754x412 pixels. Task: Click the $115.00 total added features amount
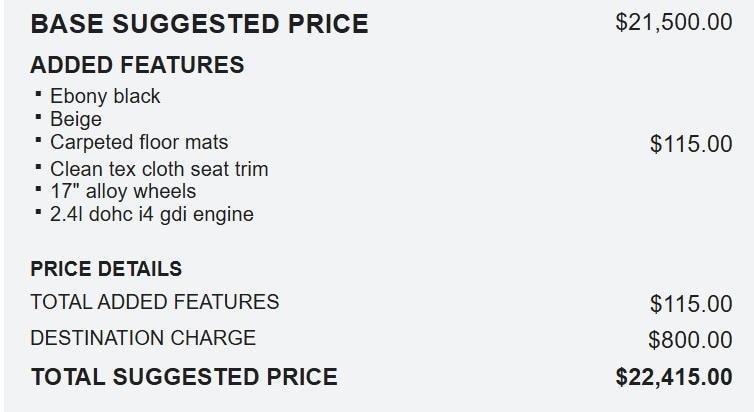click(x=691, y=303)
